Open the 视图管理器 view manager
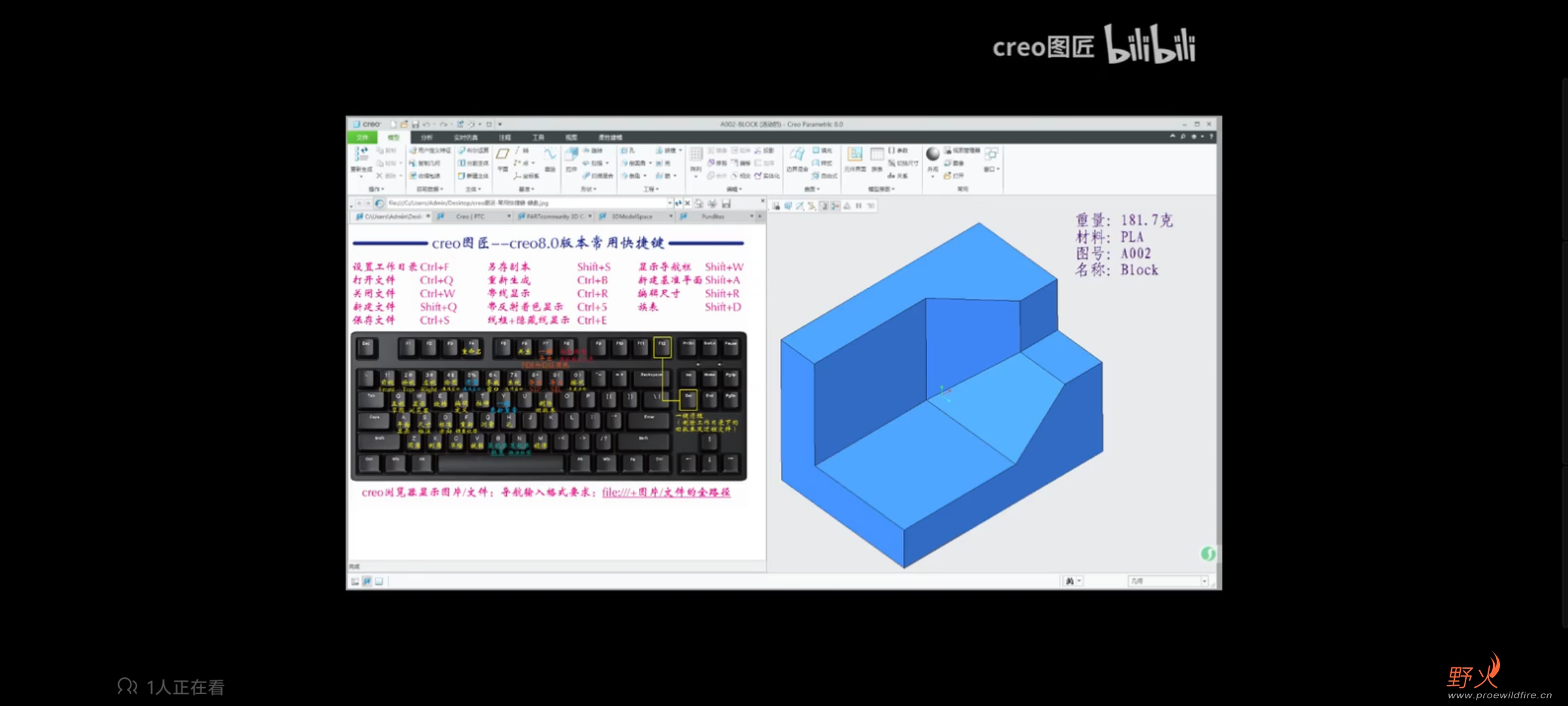This screenshot has width=1568, height=706. coord(962,150)
